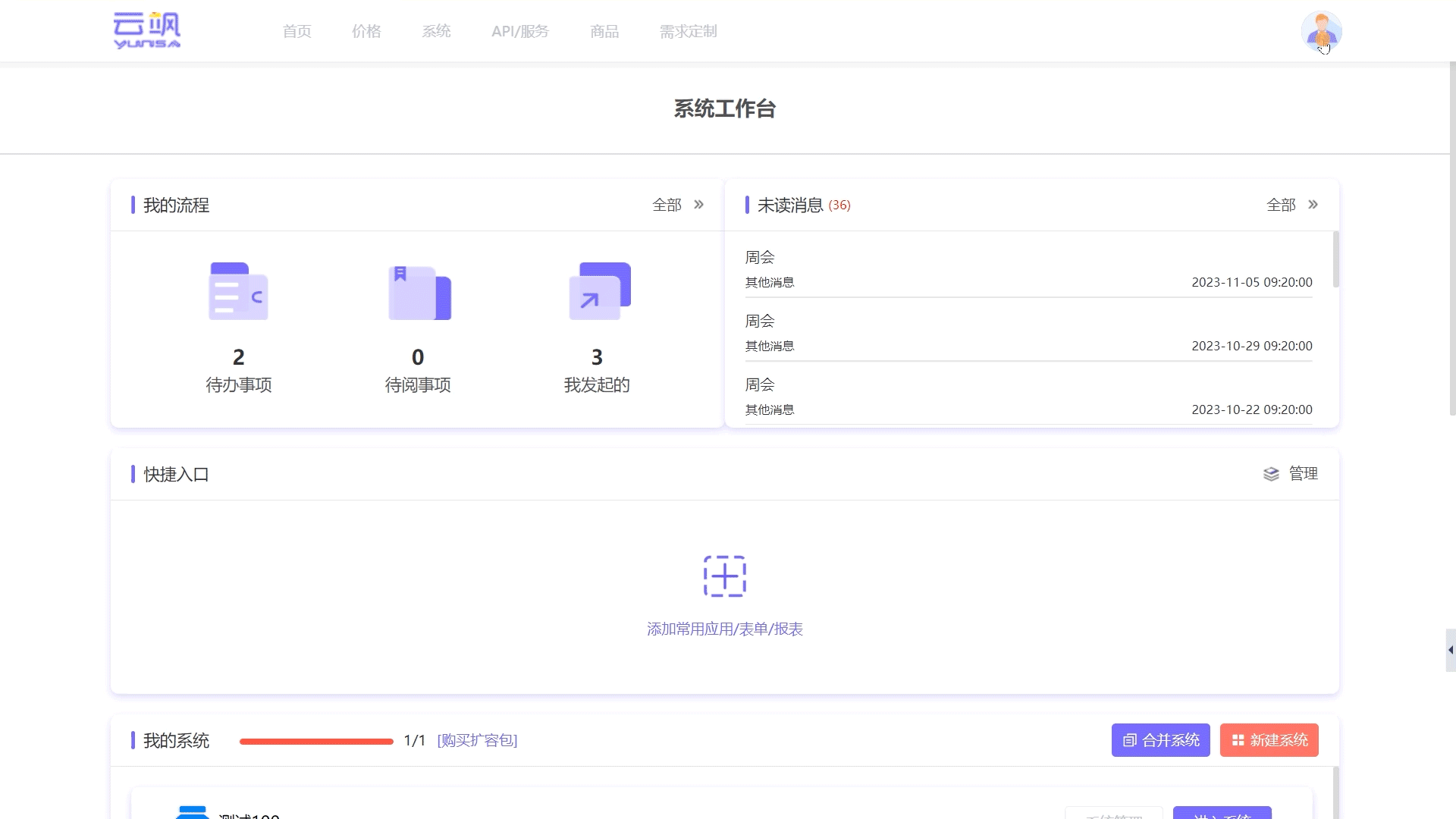Open the 待阅事项 icon

419,292
